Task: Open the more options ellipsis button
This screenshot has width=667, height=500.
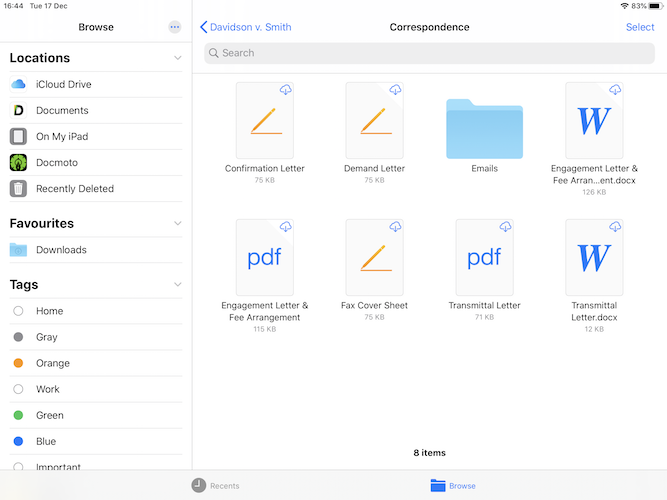Action: point(175,27)
